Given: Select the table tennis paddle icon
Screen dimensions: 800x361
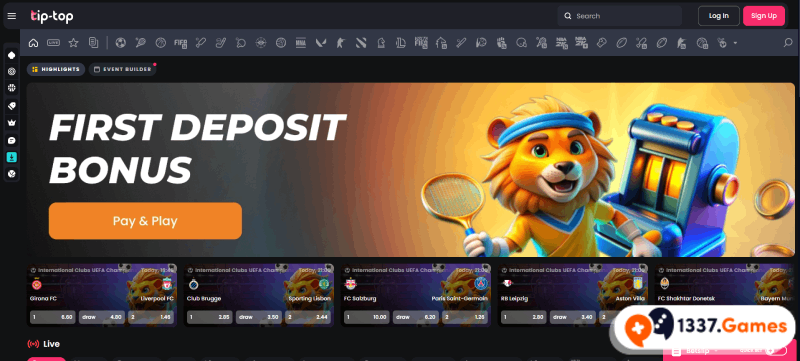Looking at the screenshot, I should [x=241, y=43].
